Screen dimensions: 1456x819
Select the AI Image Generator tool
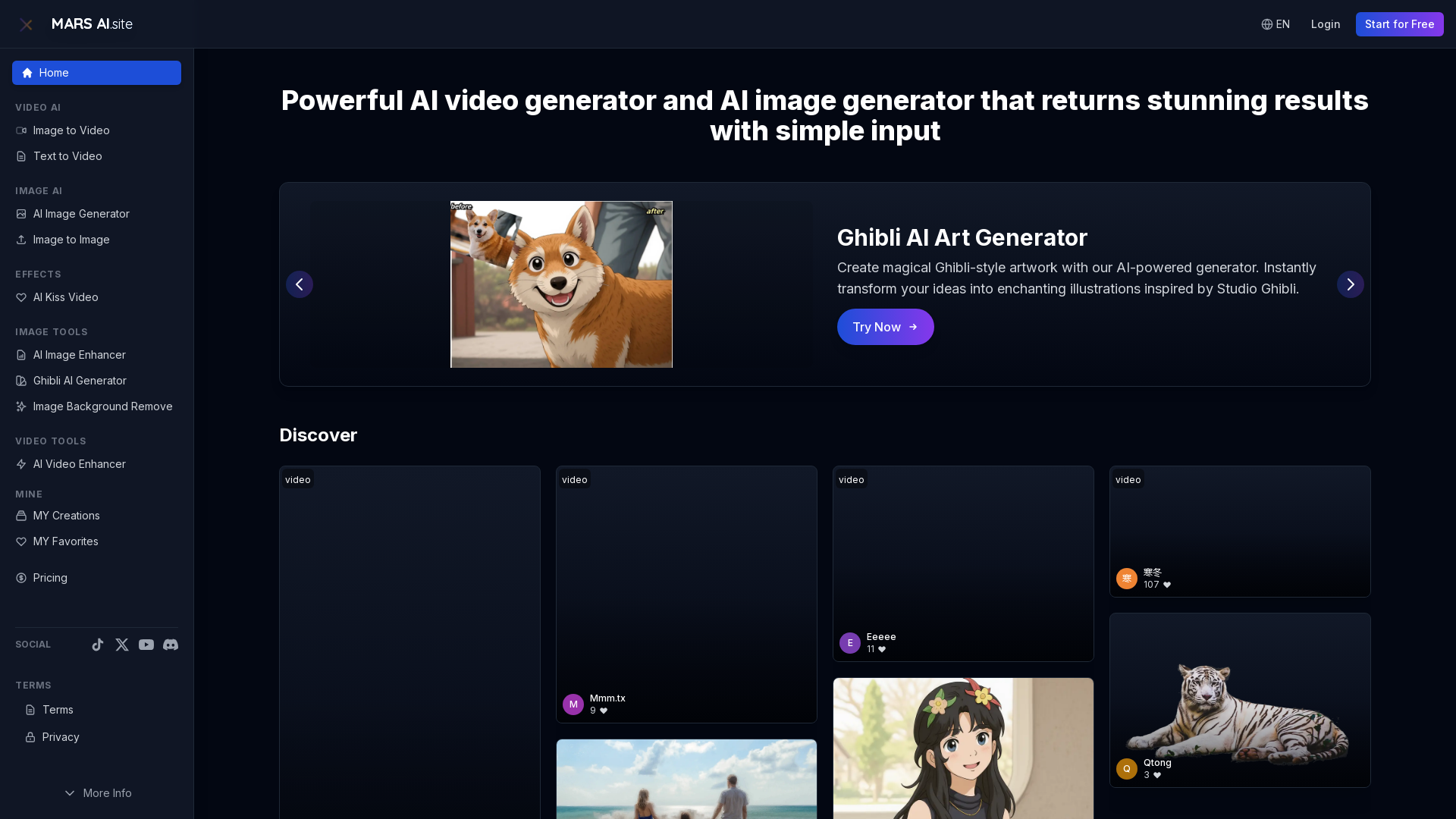pos(80,214)
